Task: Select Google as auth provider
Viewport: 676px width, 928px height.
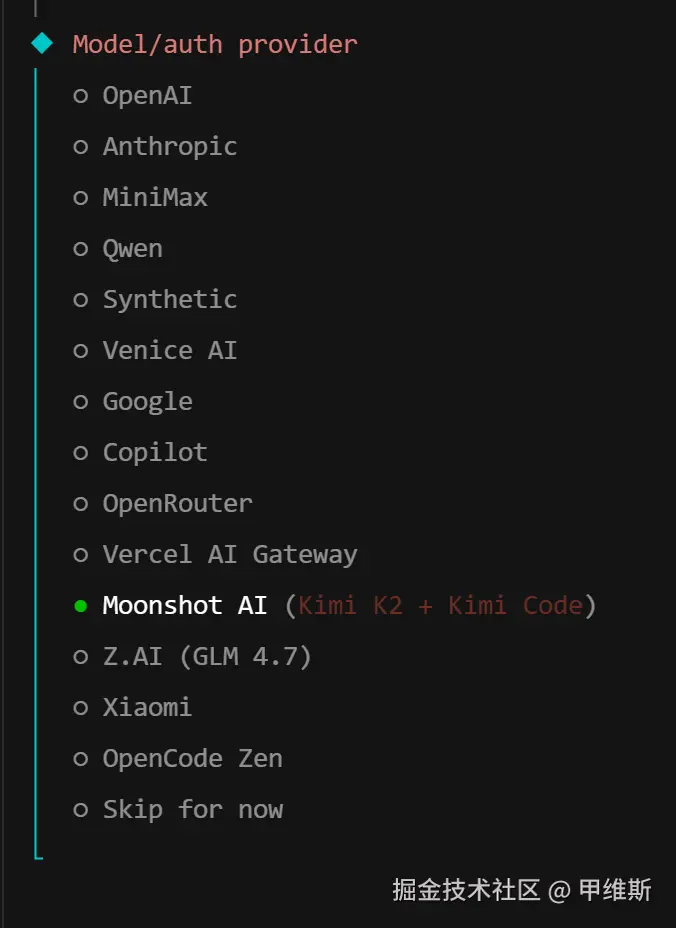Action: click(x=147, y=402)
